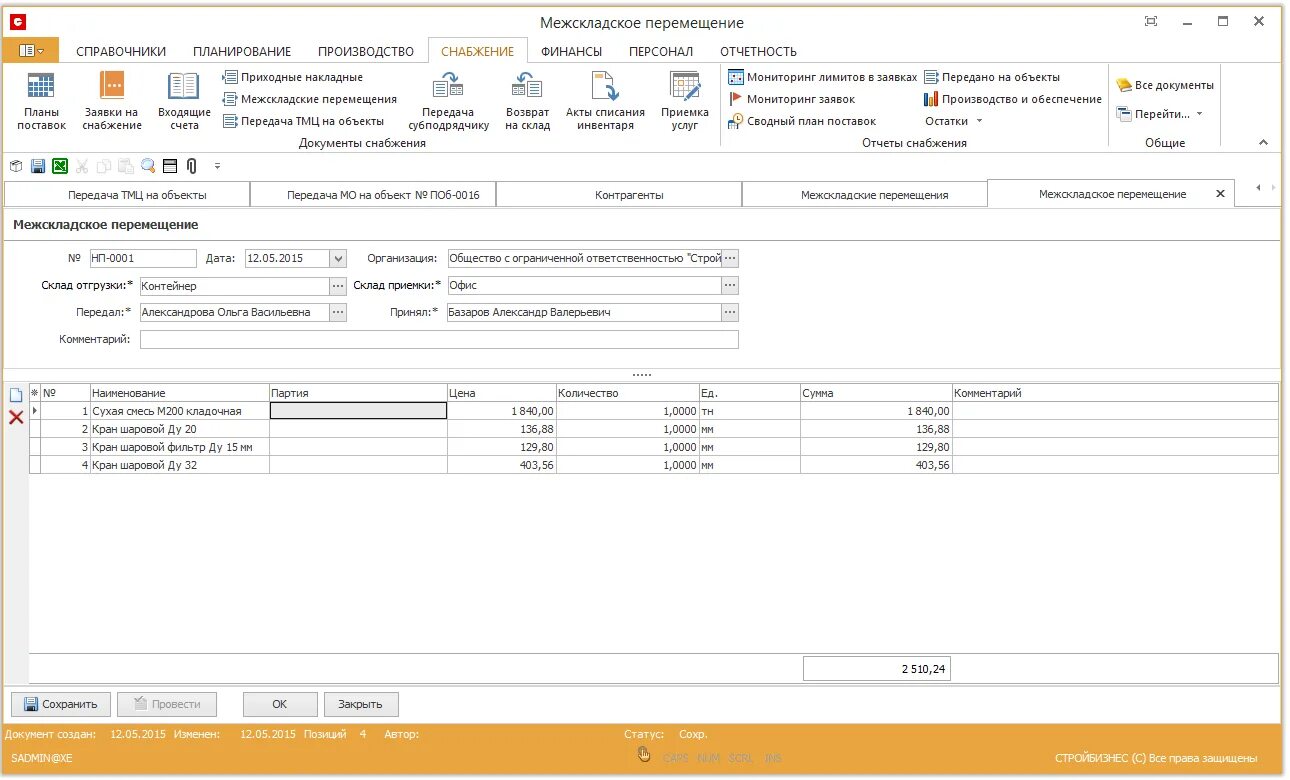
Task: Switch to ПРОИЗВОДСТВО ribbon tab
Action: [x=366, y=51]
